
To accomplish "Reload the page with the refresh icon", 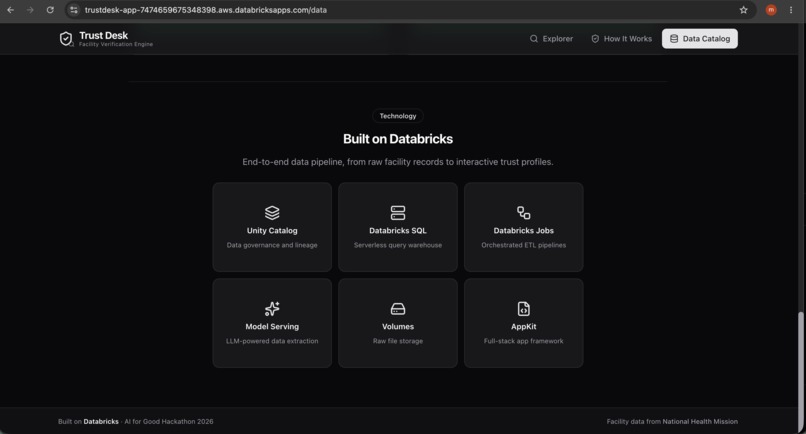I will 50,10.
